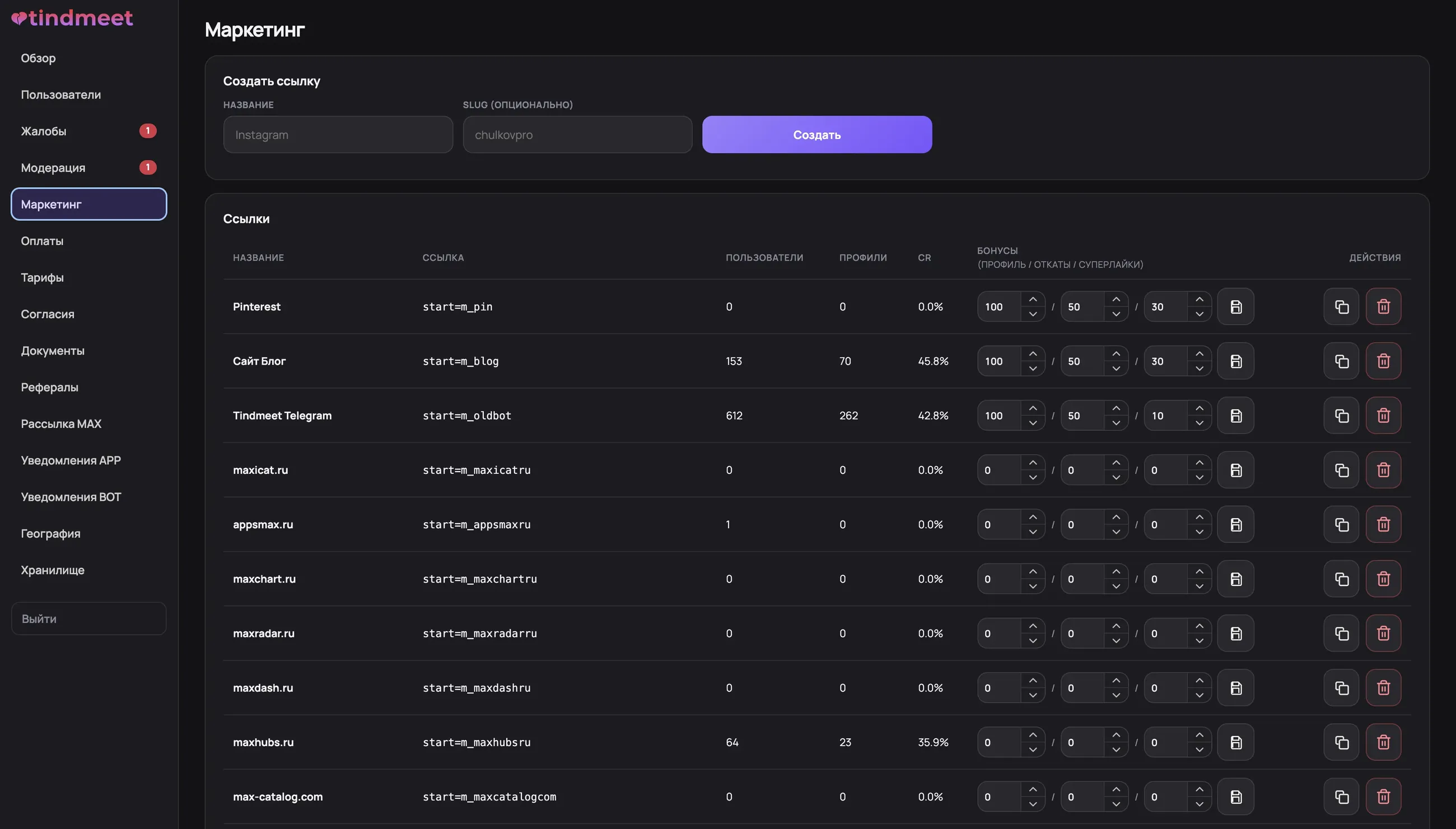1456x829 pixels.
Task: Increase Pinterest profile bonus value
Action: [1033, 300]
